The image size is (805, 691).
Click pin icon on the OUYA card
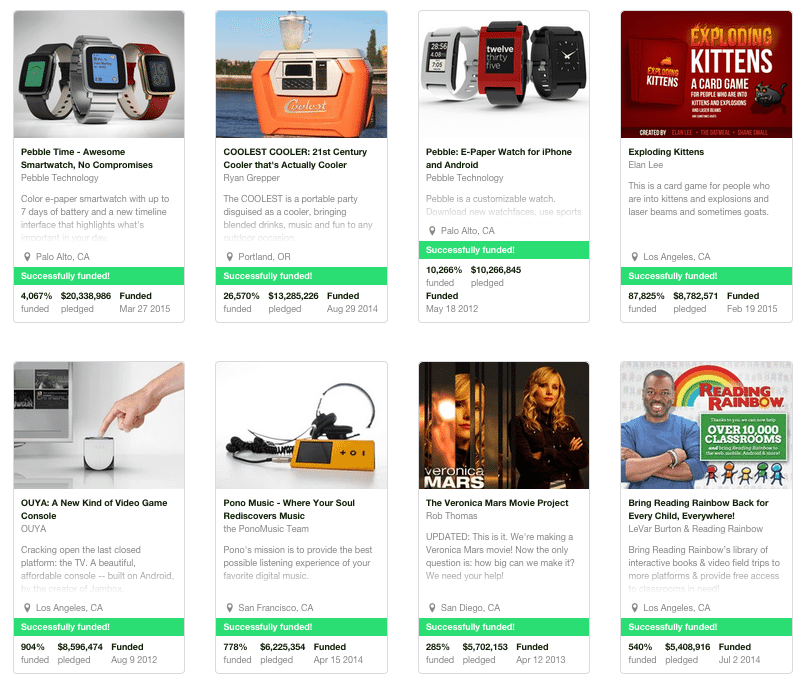coord(27,608)
